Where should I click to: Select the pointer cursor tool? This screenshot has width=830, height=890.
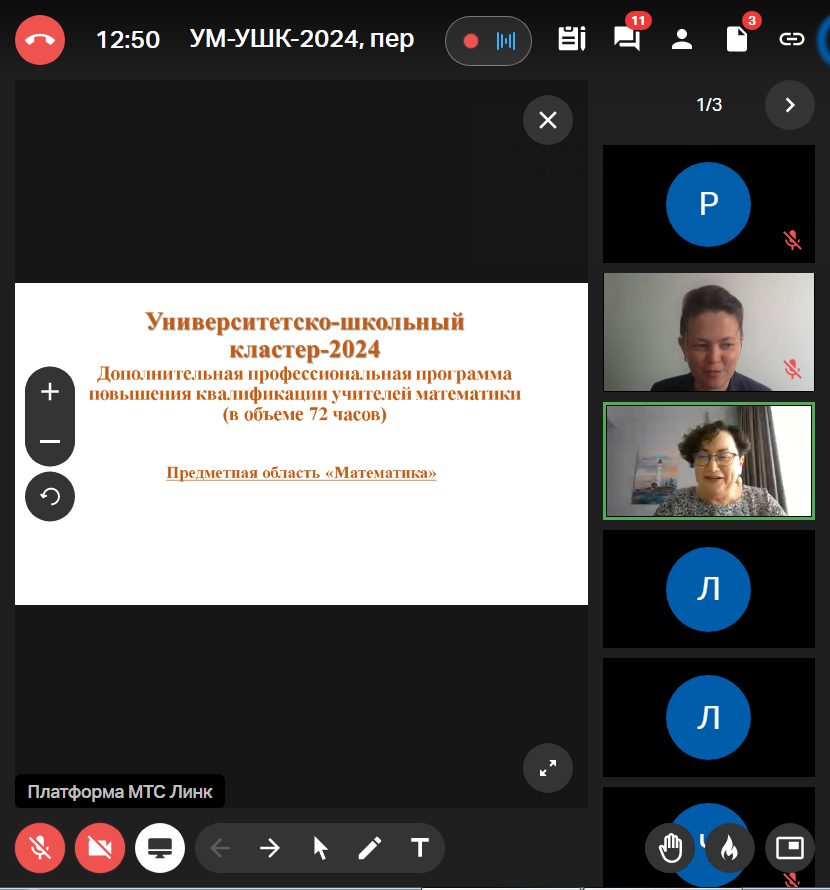pyautogui.click(x=320, y=848)
